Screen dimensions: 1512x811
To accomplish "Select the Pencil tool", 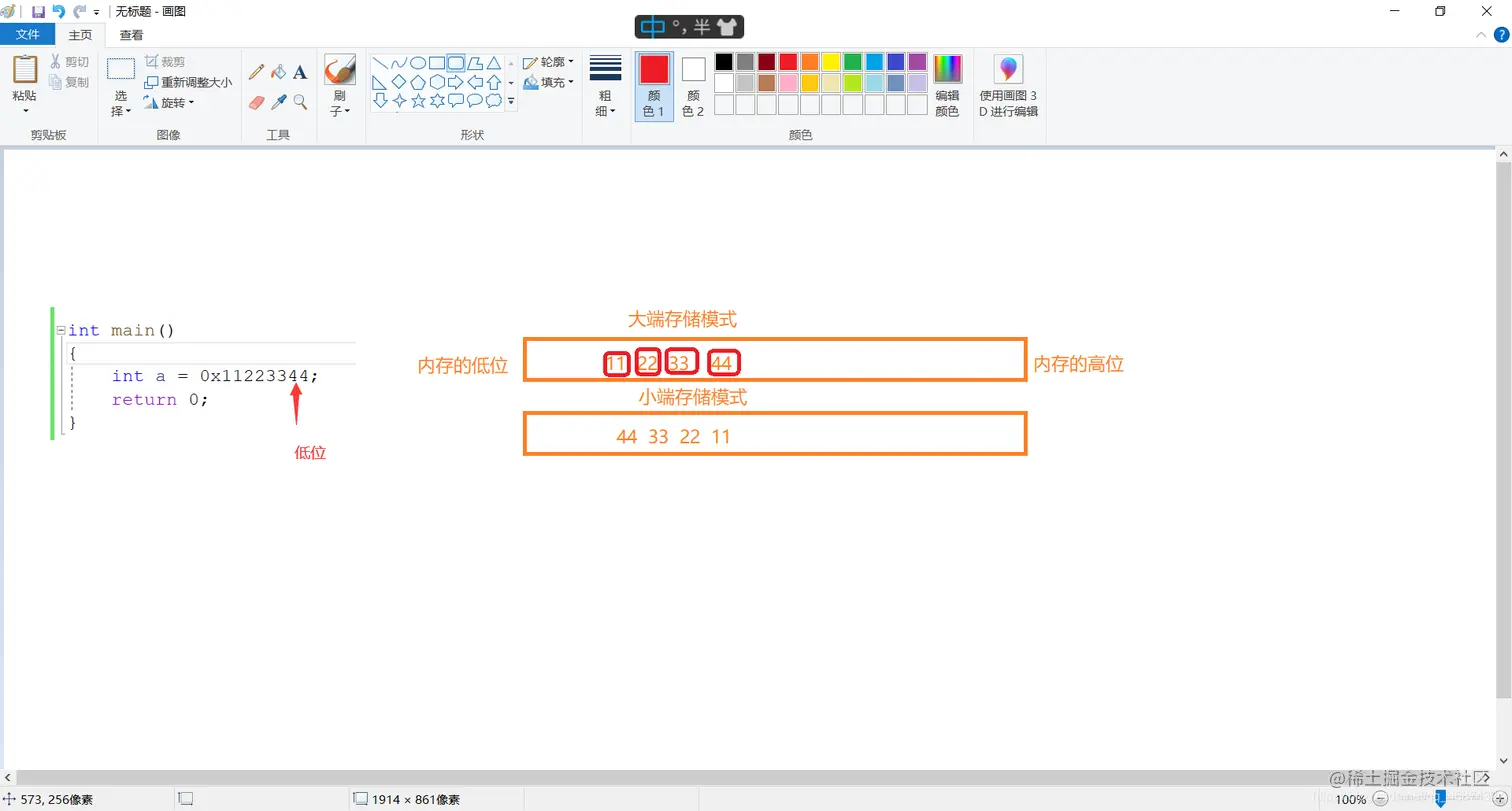I will (x=258, y=73).
